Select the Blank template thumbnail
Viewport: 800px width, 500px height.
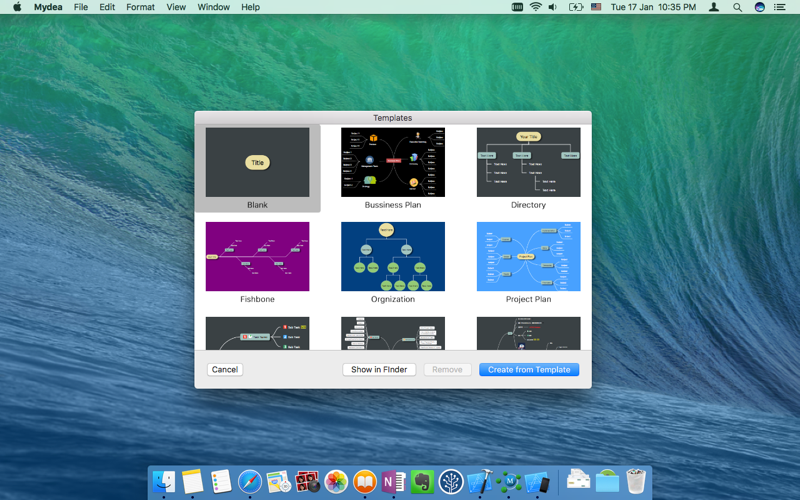pos(257,162)
